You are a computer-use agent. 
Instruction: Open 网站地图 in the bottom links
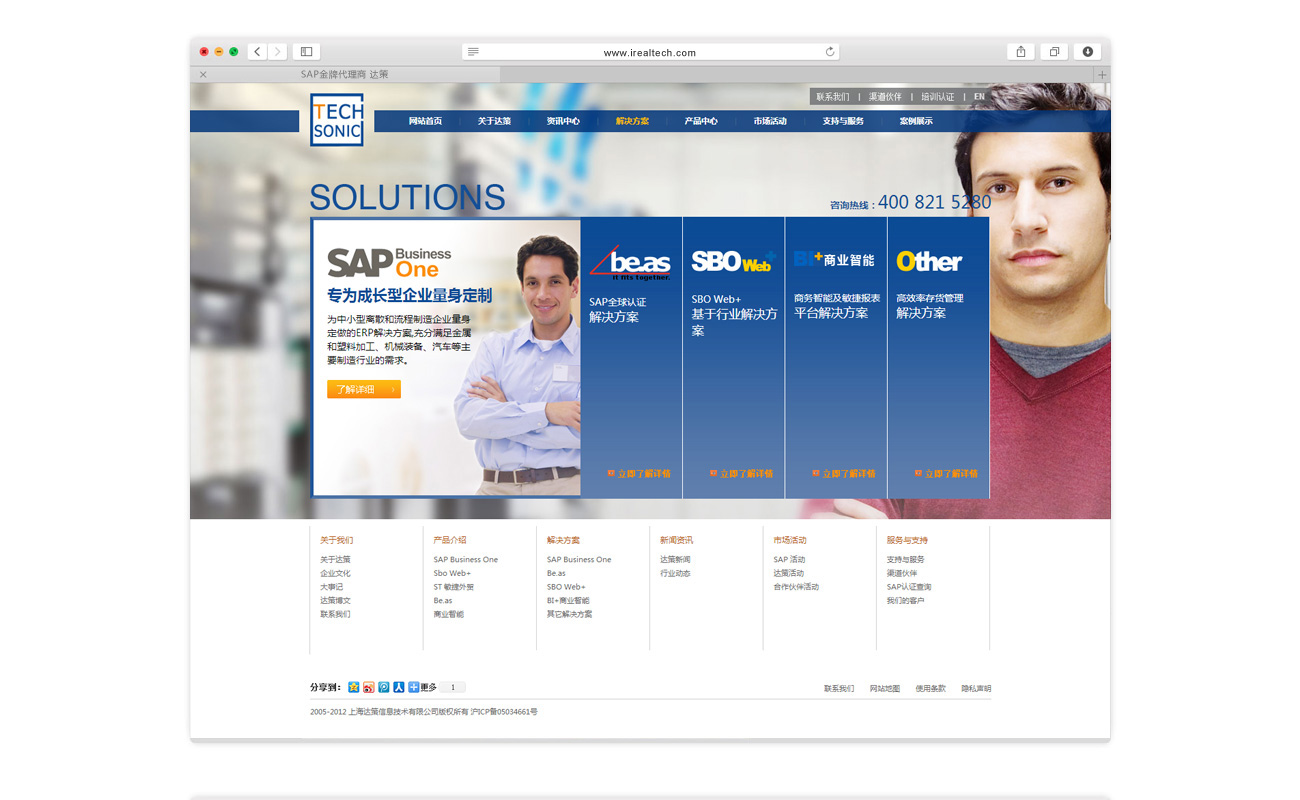885,688
